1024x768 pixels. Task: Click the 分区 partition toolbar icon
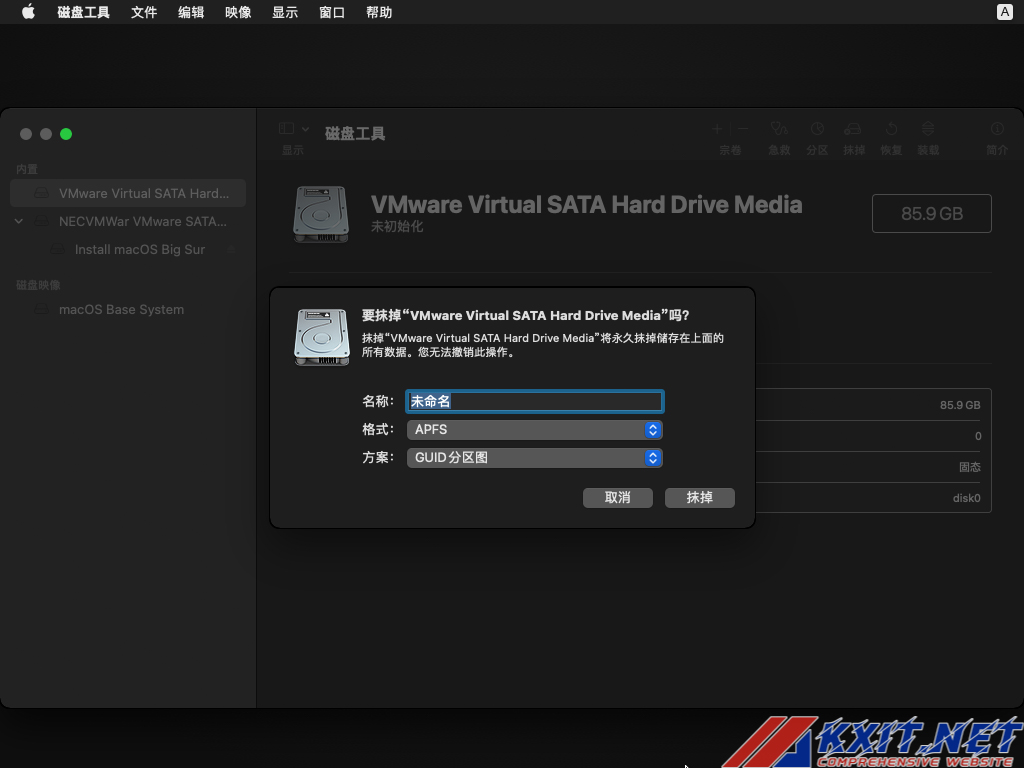[x=817, y=129]
